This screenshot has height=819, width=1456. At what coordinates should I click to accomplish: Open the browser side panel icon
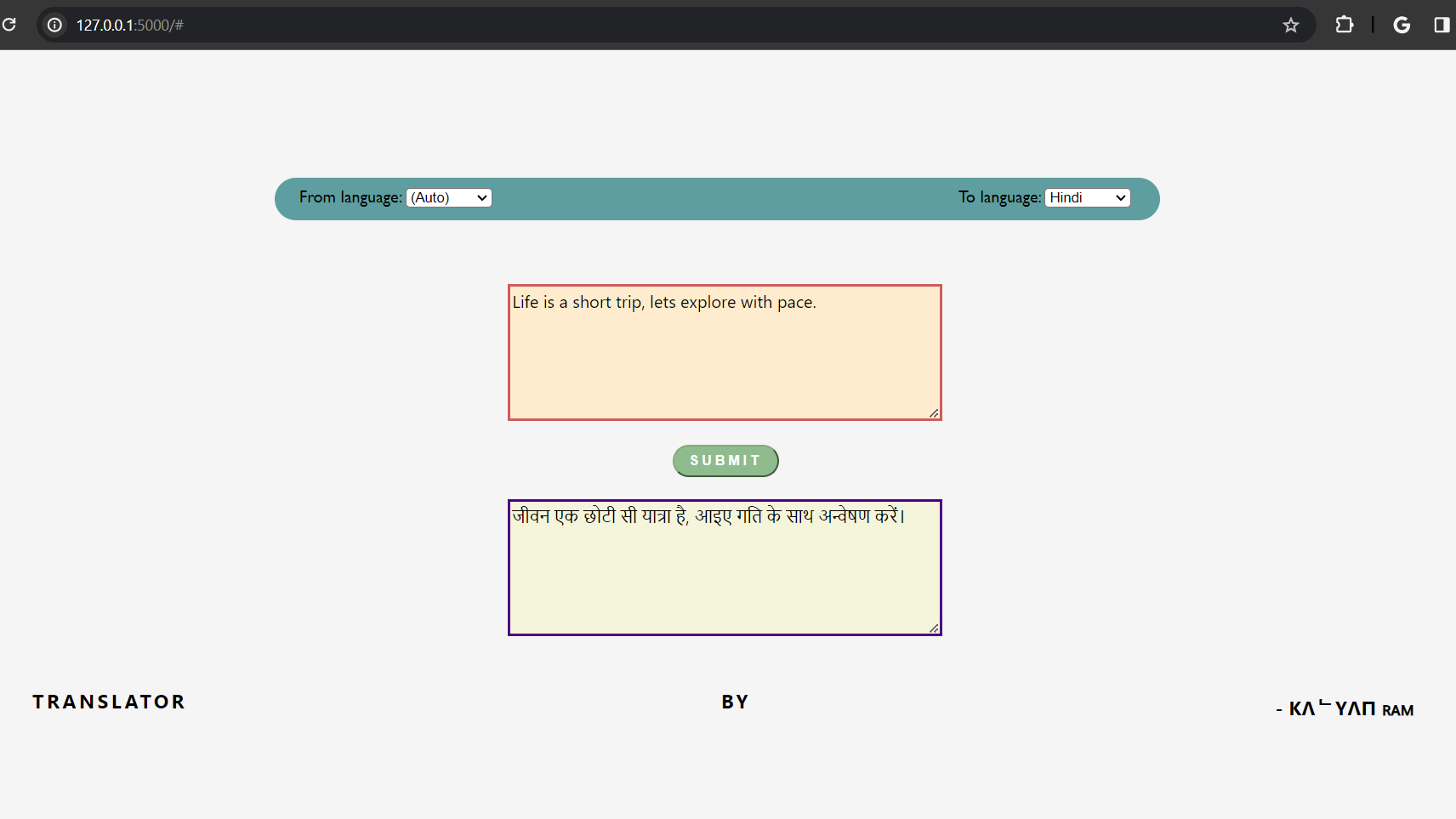1442,25
